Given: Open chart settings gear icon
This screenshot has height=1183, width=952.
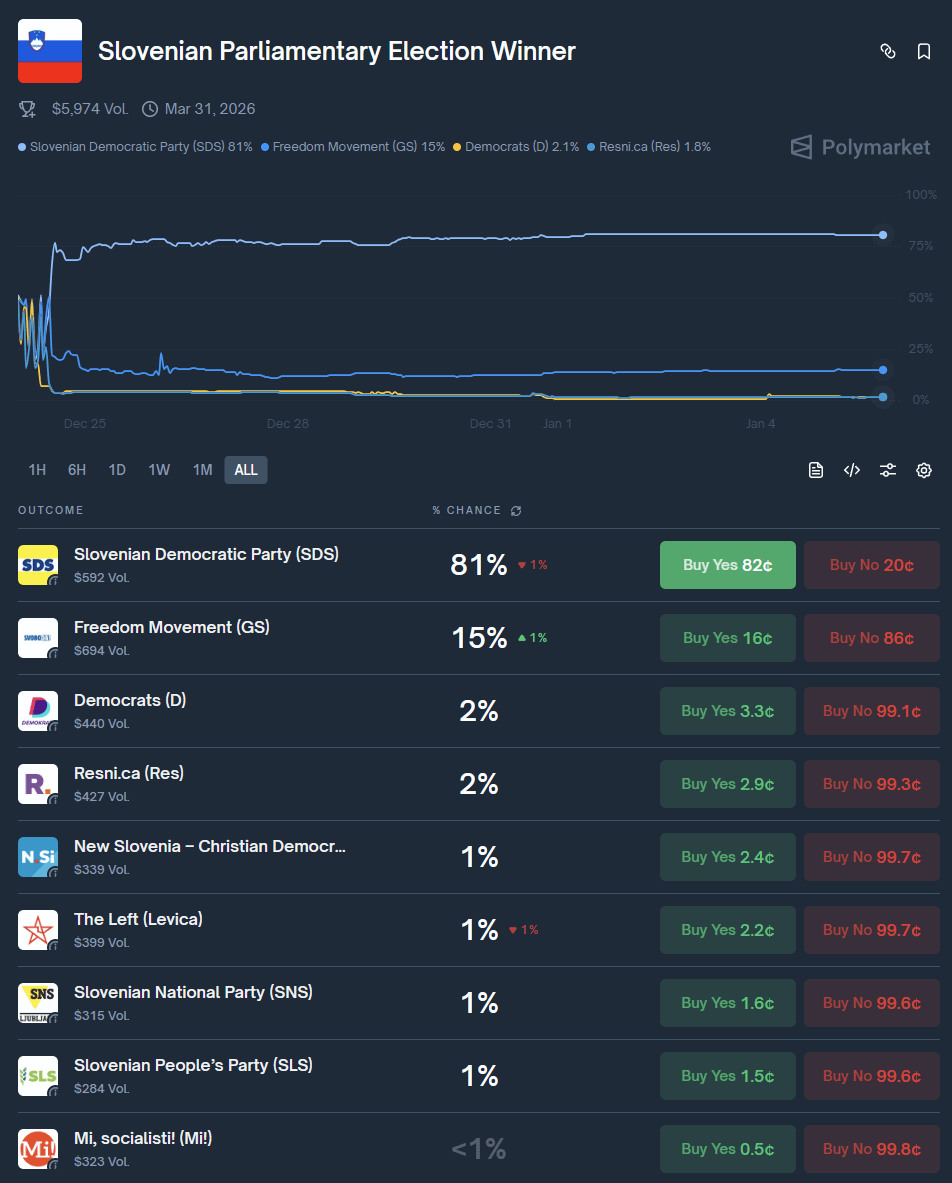Looking at the screenshot, I should point(924,470).
